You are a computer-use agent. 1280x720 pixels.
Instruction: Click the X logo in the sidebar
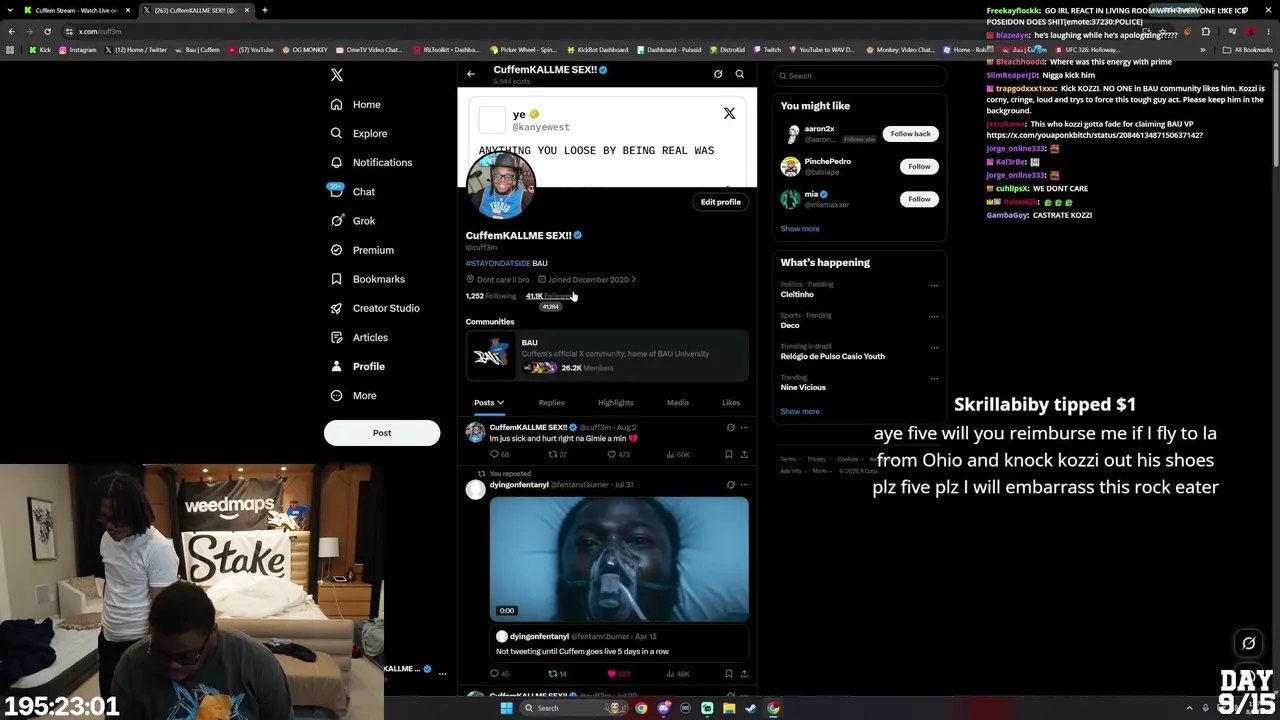tap(337, 75)
